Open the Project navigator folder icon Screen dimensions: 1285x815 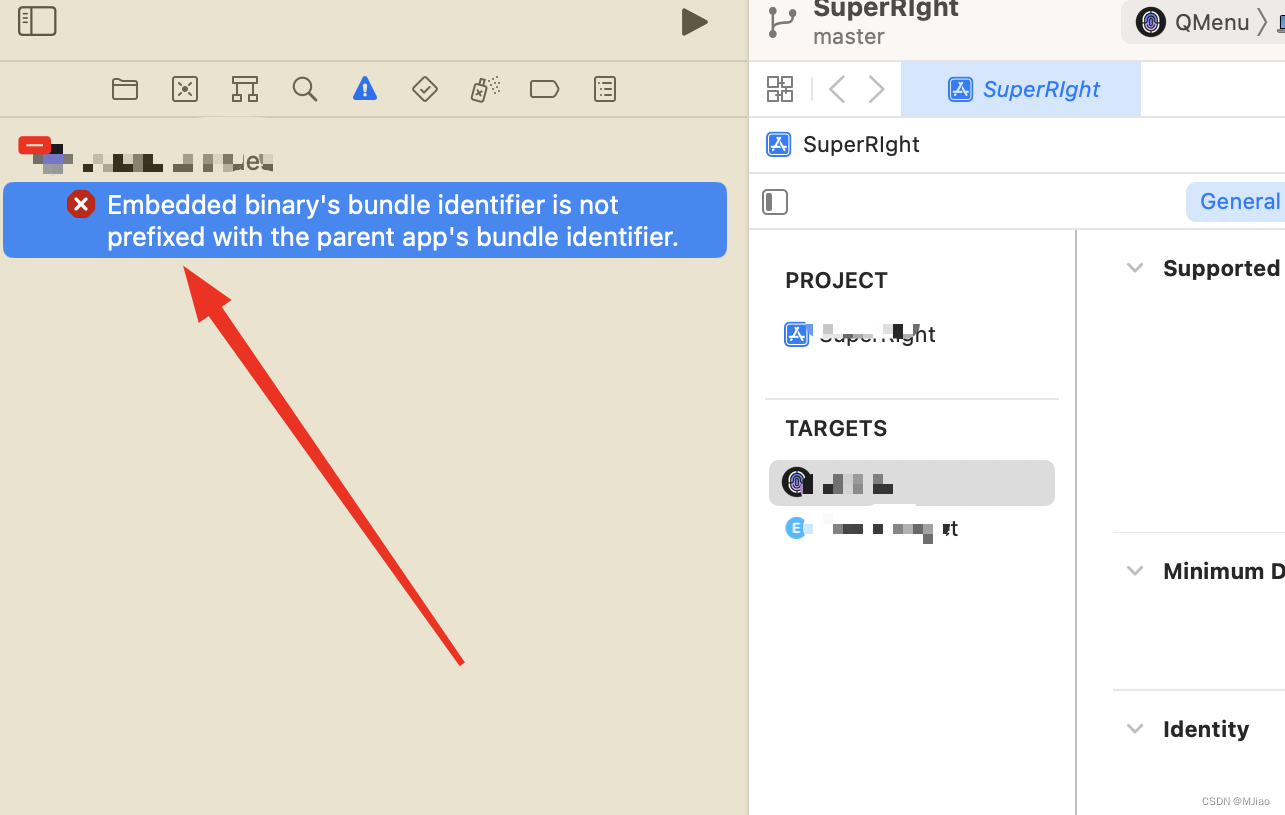125,89
